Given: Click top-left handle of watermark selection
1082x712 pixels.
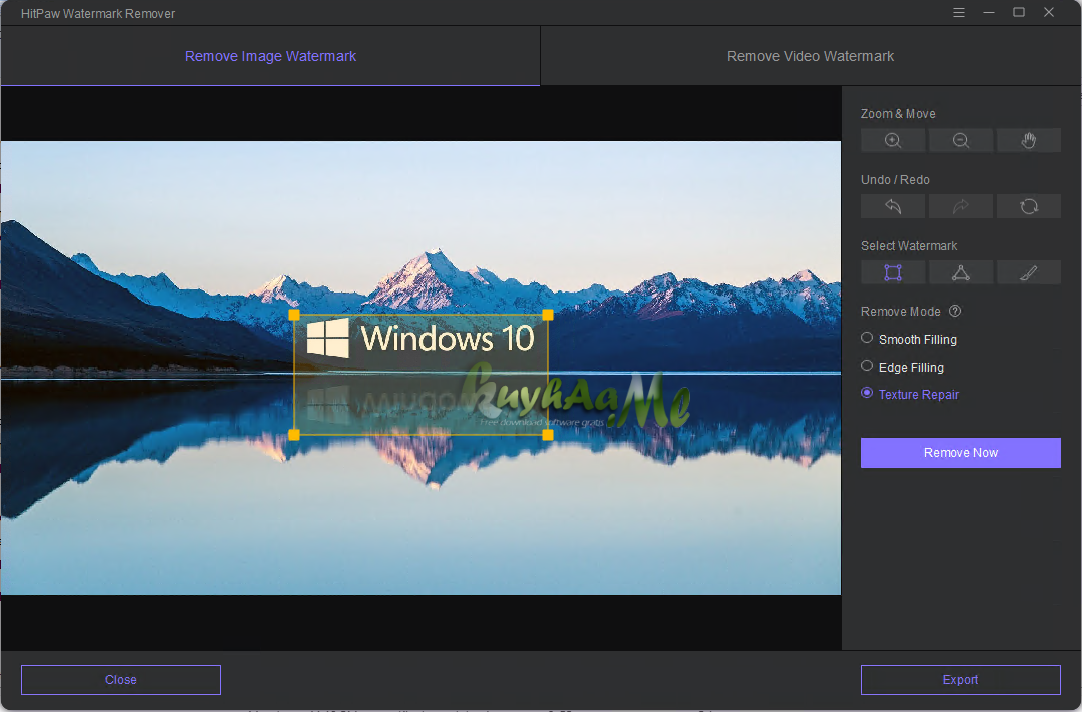Looking at the screenshot, I should 294,315.
